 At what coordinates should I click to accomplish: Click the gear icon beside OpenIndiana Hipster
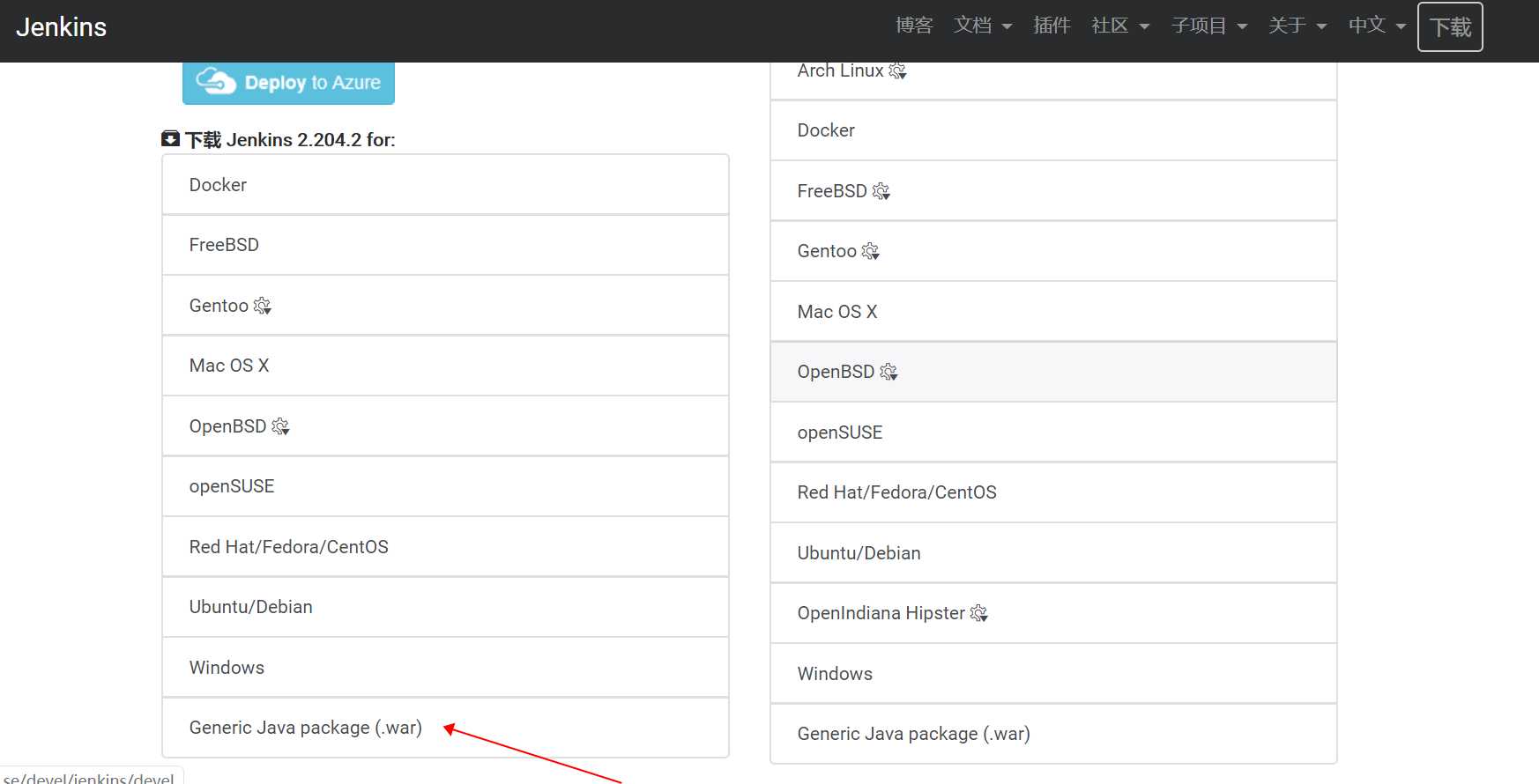click(x=978, y=613)
